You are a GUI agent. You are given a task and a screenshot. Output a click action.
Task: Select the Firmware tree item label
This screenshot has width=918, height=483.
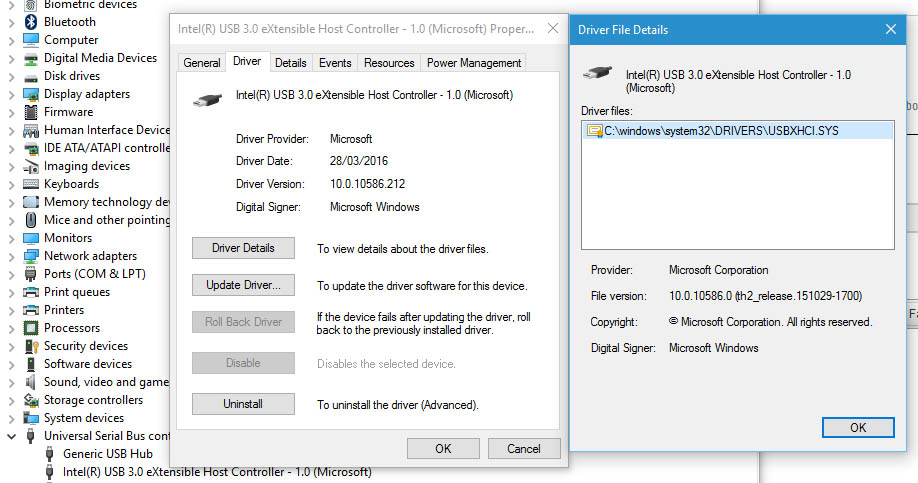coord(68,112)
